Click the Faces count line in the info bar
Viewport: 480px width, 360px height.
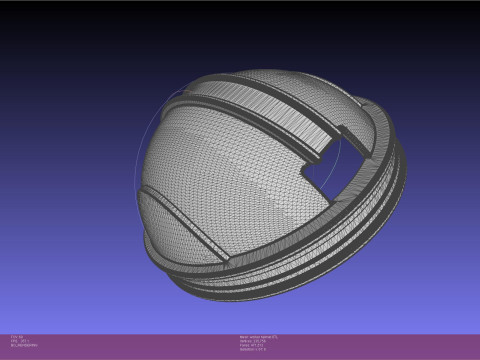(251, 345)
